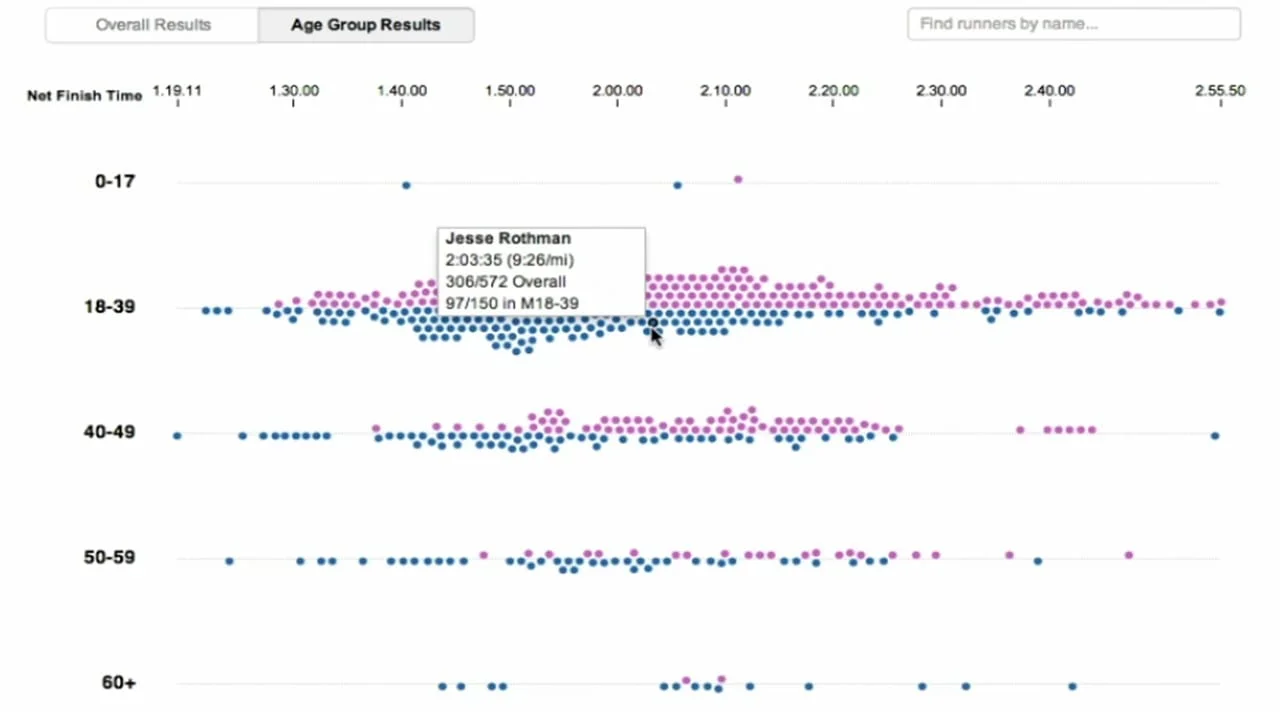Select the only pink dot in the 0-17 row
This screenshot has width=1280, height=720.
pyautogui.click(x=738, y=180)
